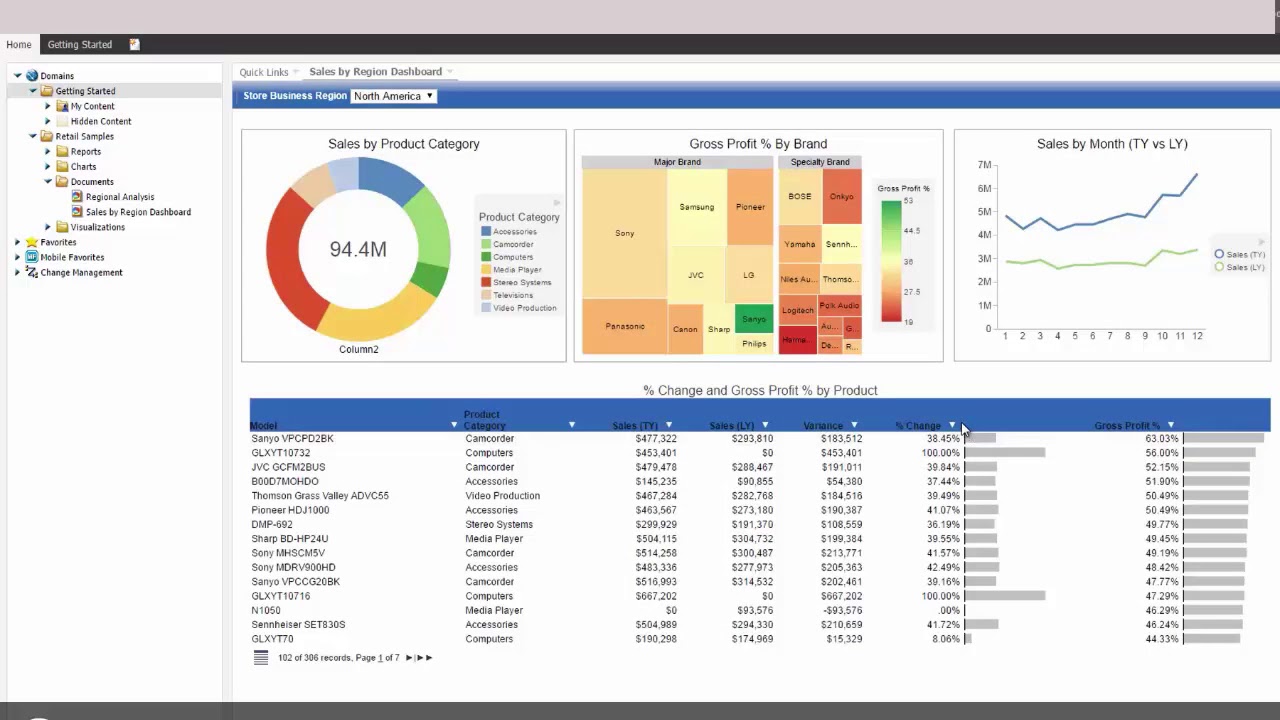This screenshot has height=720, width=1280.
Task: Click the Reports folder icon
Action: (62, 152)
